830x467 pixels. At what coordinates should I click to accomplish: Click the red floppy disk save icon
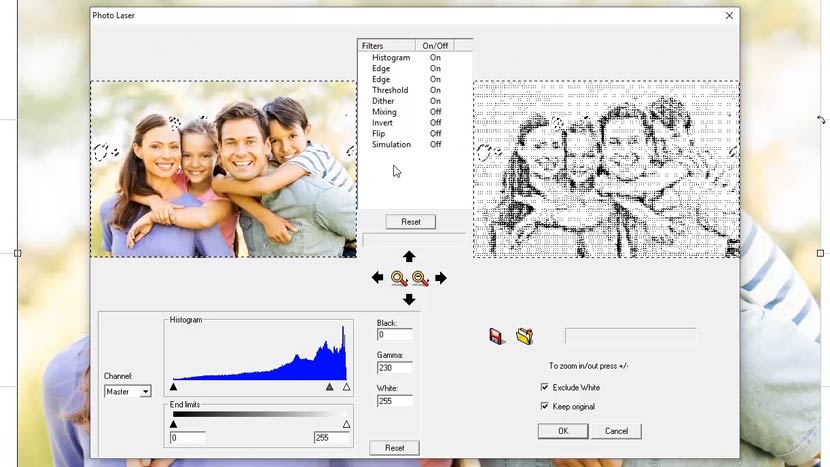tap(497, 336)
